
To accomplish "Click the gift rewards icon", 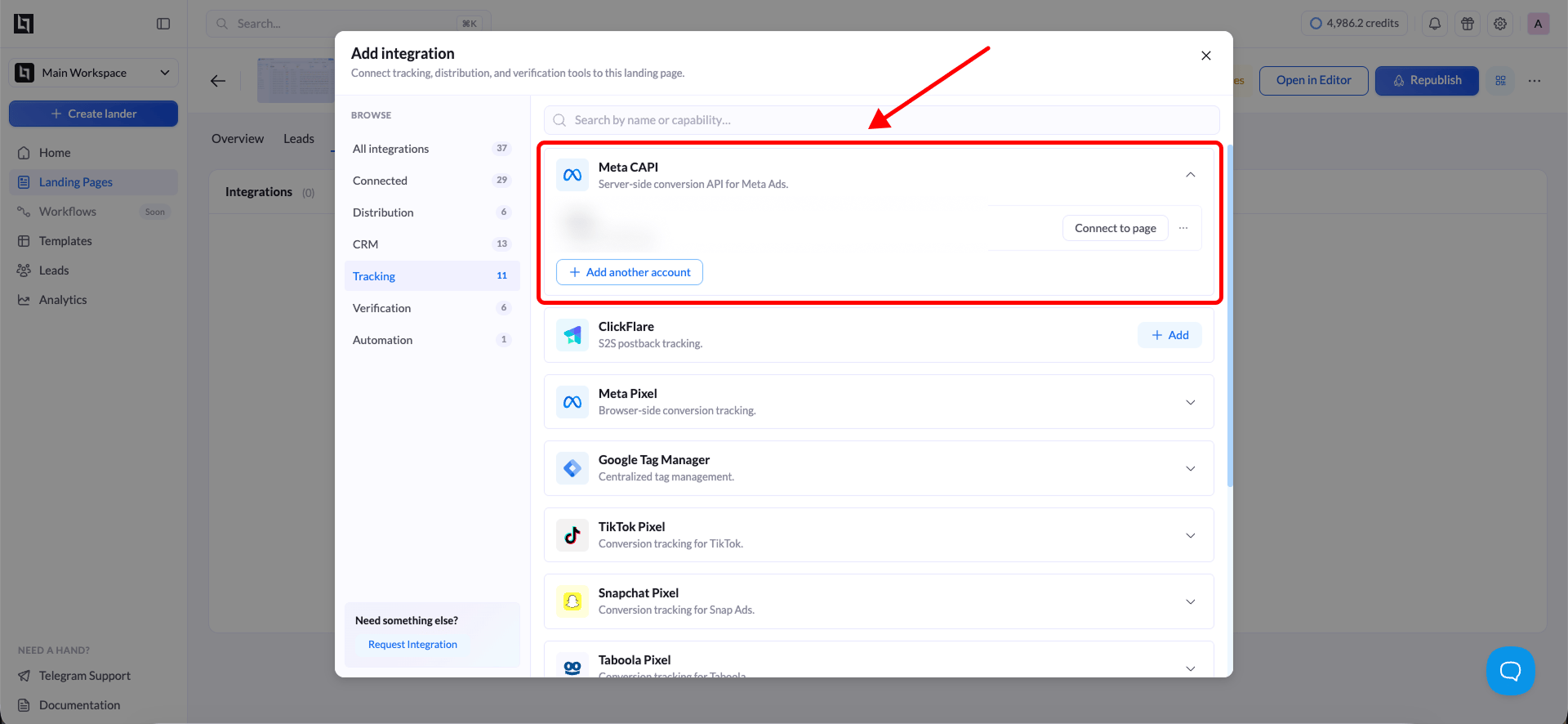I will point(1468,24).
